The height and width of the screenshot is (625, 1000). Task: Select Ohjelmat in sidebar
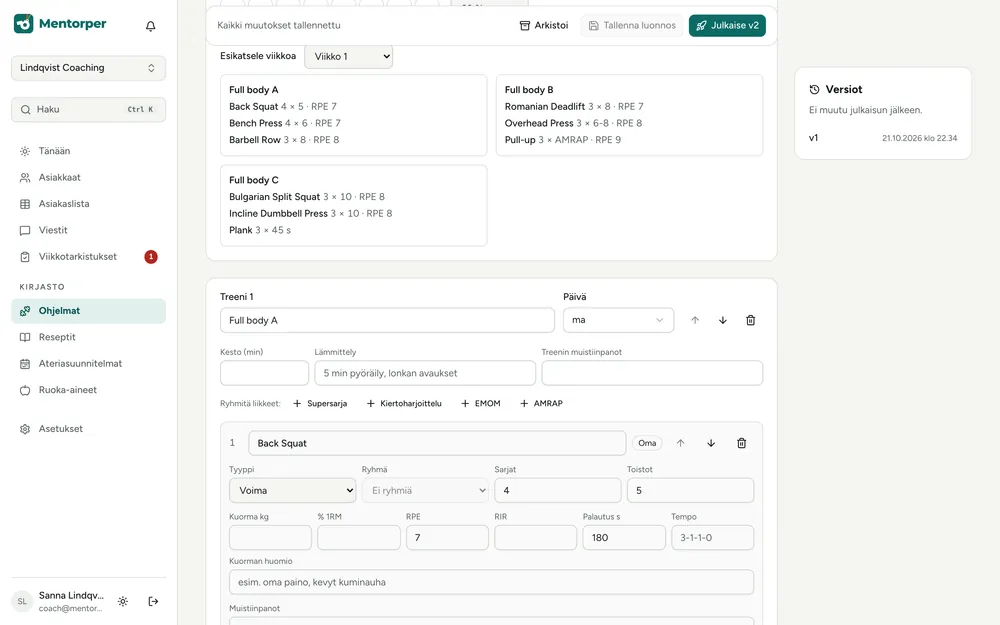(89, 311)
